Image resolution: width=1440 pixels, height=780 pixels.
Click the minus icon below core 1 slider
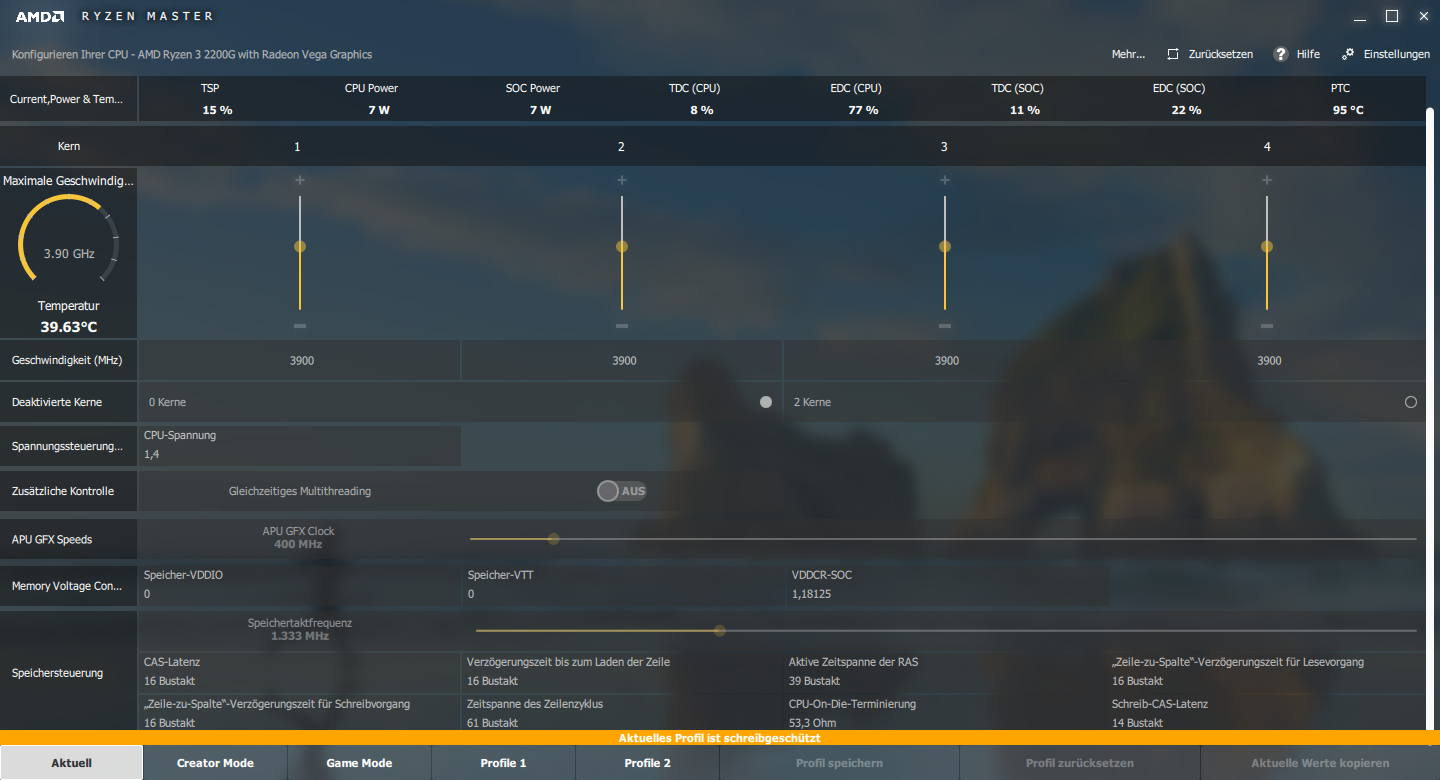[x=299, y=326]
